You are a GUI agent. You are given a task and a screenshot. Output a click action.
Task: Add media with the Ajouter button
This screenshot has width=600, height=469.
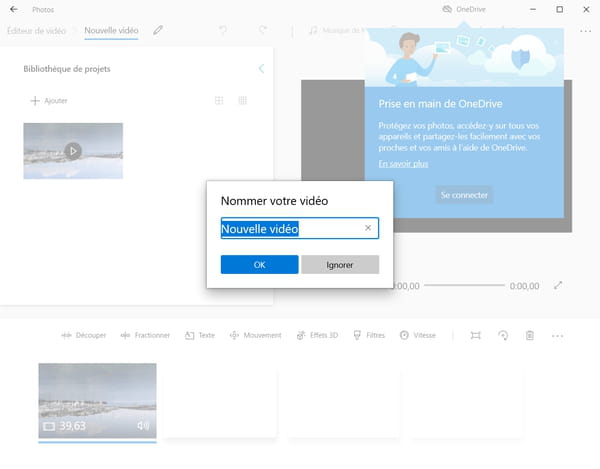(49, 101)
